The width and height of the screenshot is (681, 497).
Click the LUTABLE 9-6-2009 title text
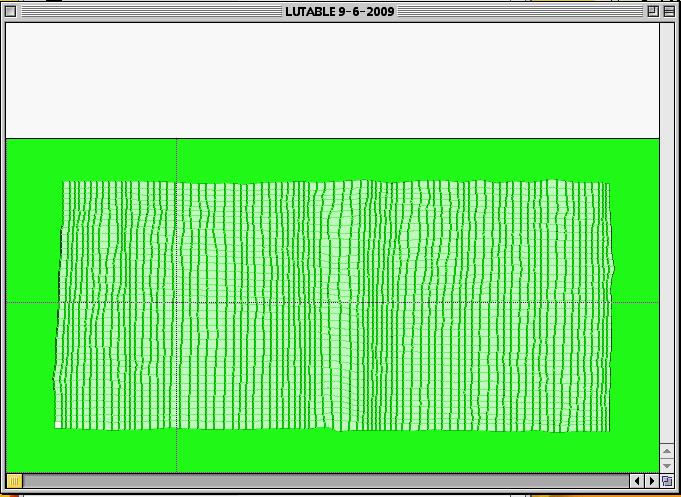(340, 12)
